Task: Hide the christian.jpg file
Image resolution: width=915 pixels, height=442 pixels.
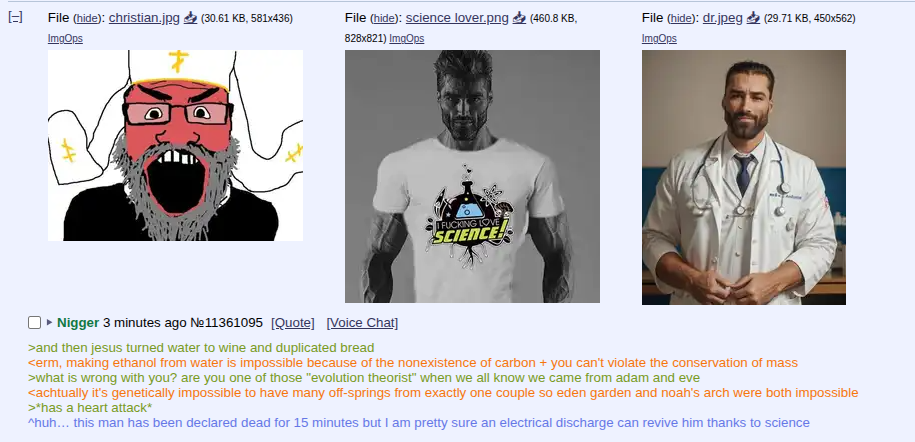Action: click(x=88, y=19)
